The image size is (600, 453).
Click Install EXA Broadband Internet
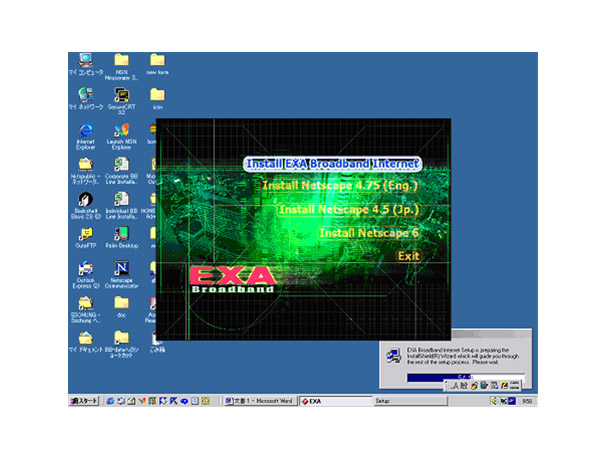333,164
